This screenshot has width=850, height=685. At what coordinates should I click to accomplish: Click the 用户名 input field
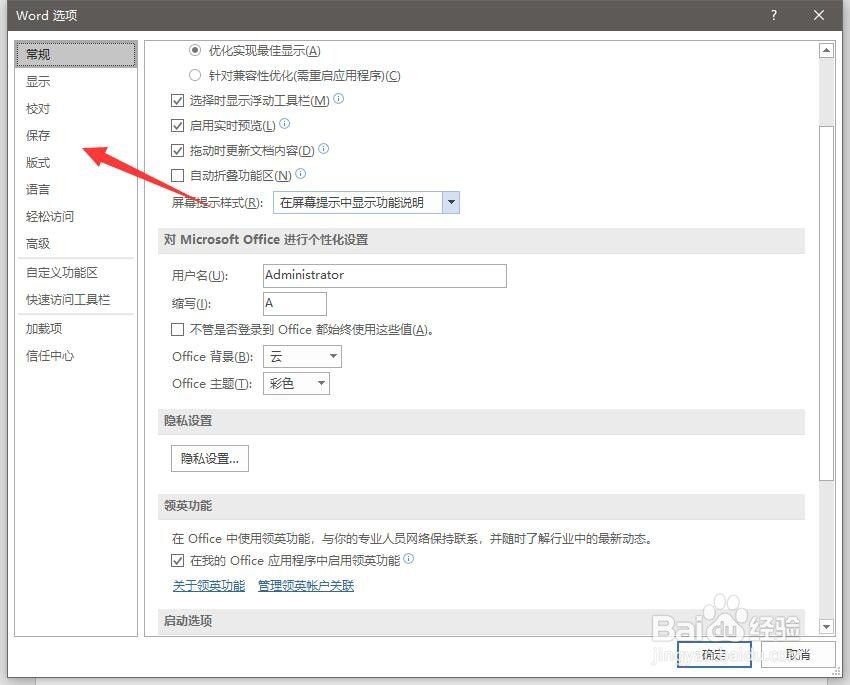pos(385,276)
